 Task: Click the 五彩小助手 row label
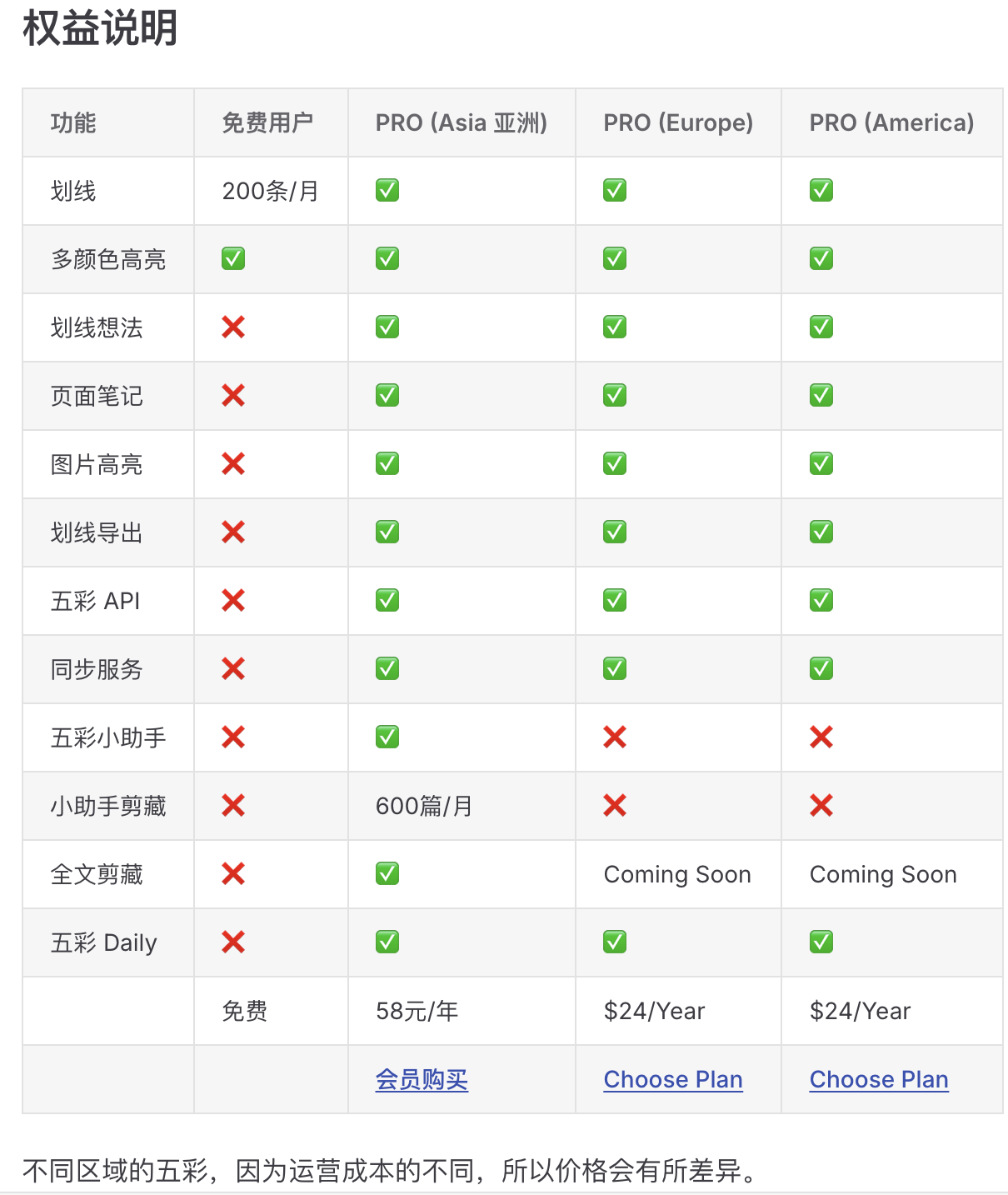coord(108,738)
